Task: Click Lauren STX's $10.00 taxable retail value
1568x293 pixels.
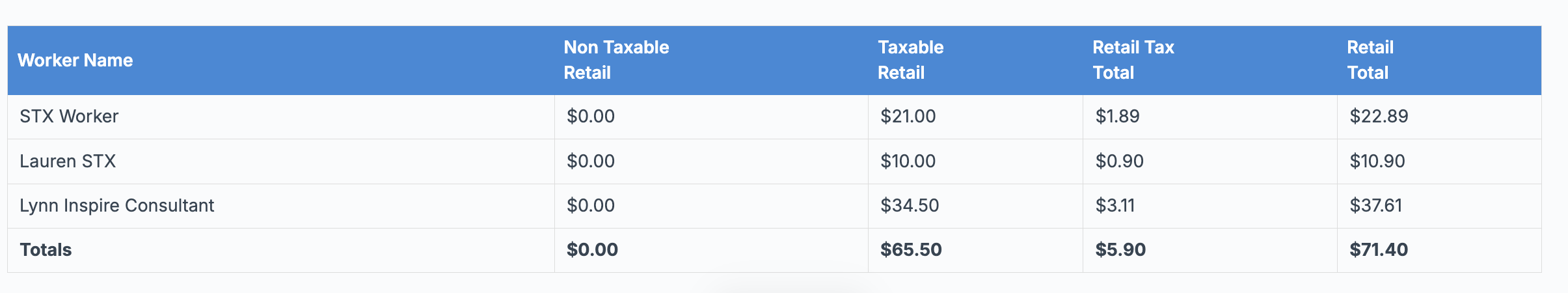Action: coord(908,161)
